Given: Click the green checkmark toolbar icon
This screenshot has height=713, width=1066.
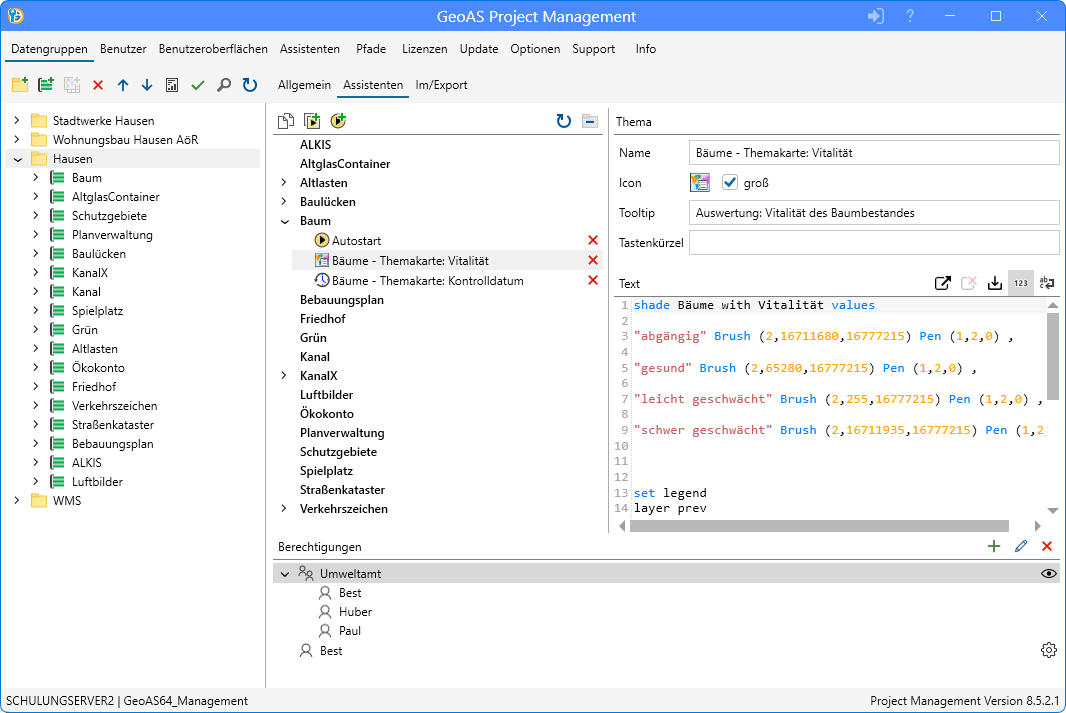Looking at the screenshot, I should click(x=198, y=86).
